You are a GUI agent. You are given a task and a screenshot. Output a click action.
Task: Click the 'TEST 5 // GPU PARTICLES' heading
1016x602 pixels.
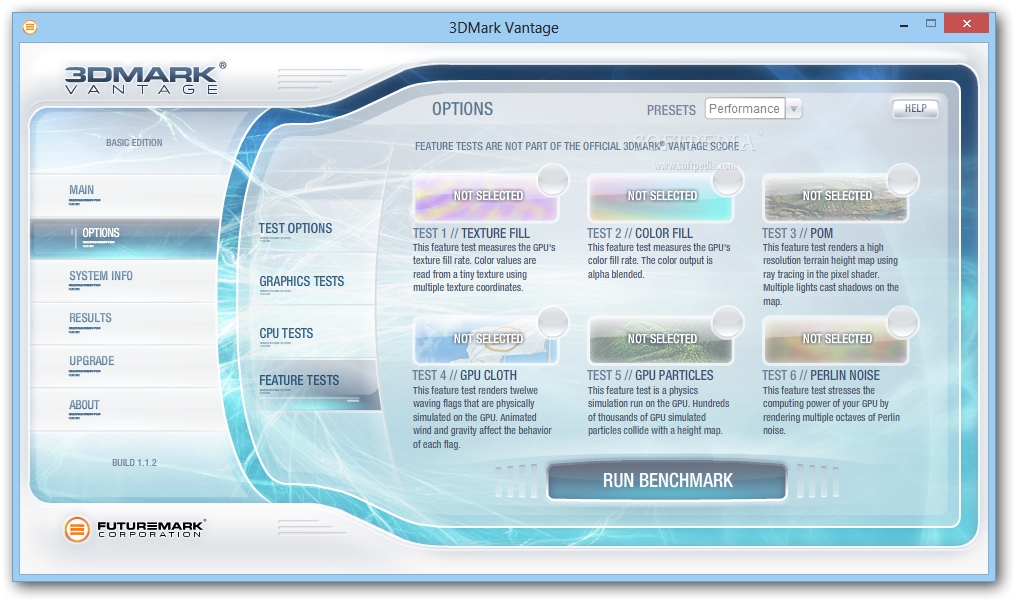(x=650, y=375)
